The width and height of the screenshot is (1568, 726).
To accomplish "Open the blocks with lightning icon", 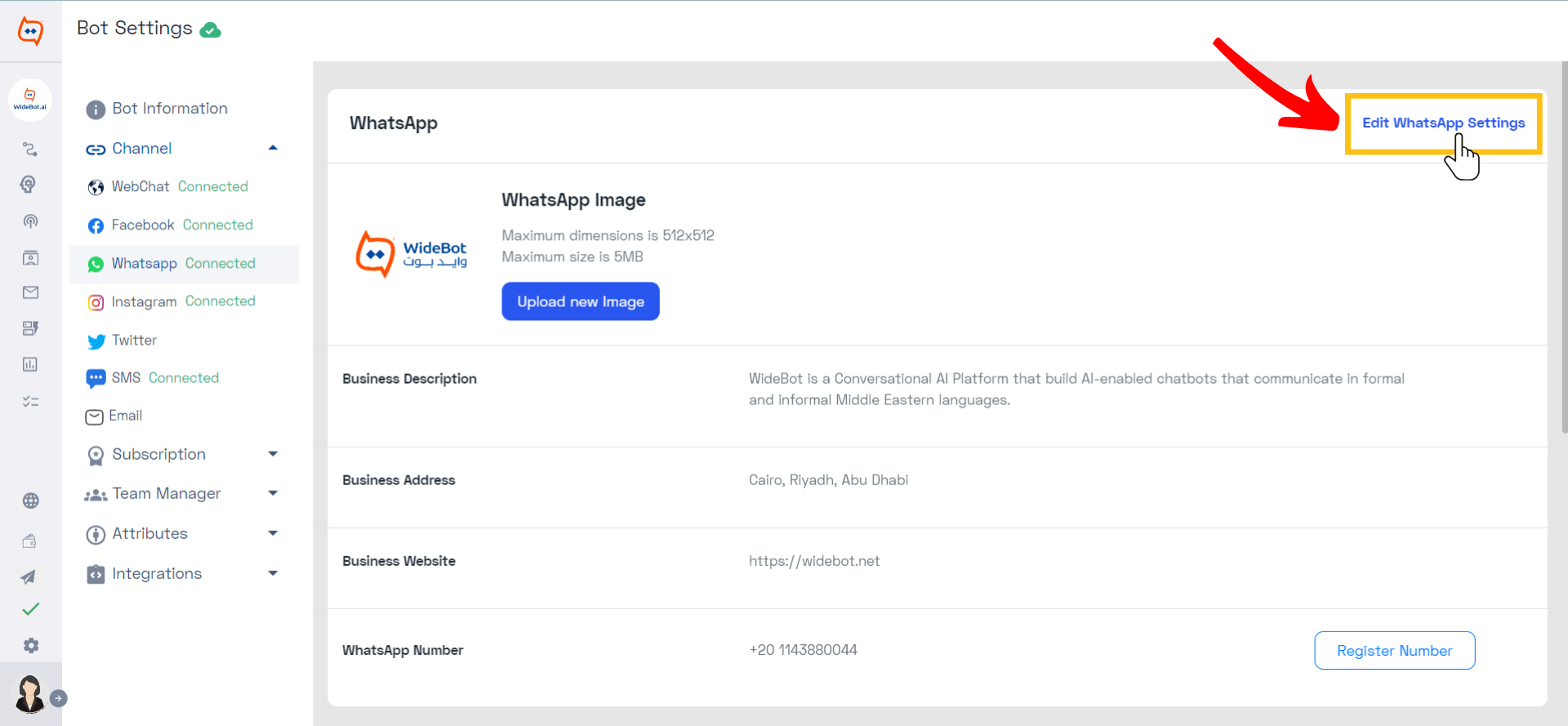I will pos(30,328).
